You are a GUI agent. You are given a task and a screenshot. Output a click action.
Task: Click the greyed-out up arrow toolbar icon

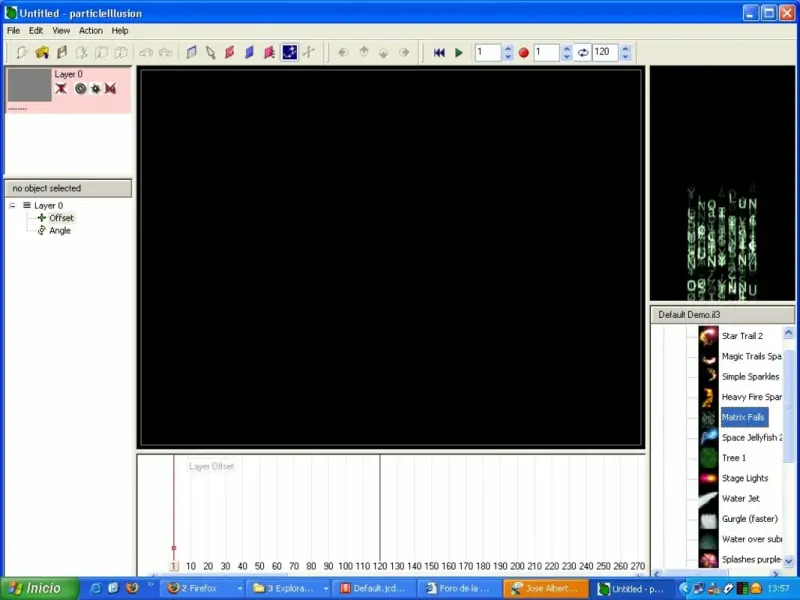point(363,52)
